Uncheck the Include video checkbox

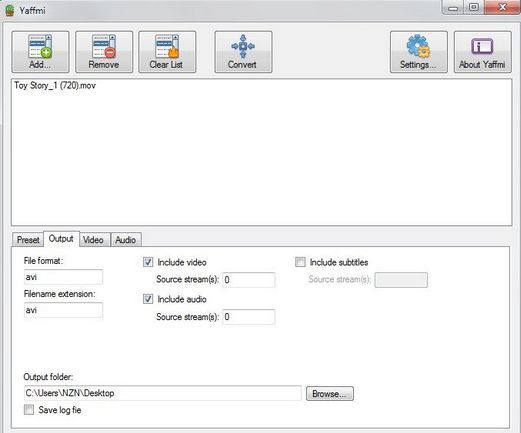point(148,262)
